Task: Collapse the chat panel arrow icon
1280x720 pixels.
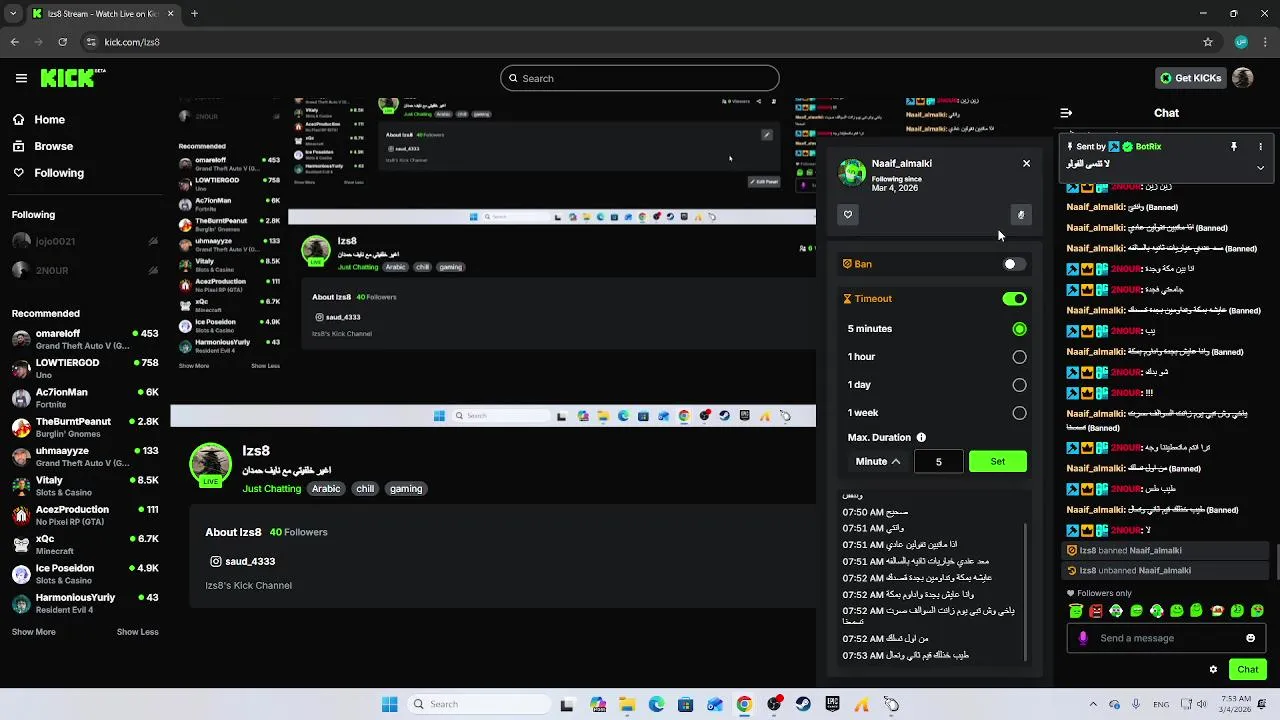Action: [x=1066, y=113]
